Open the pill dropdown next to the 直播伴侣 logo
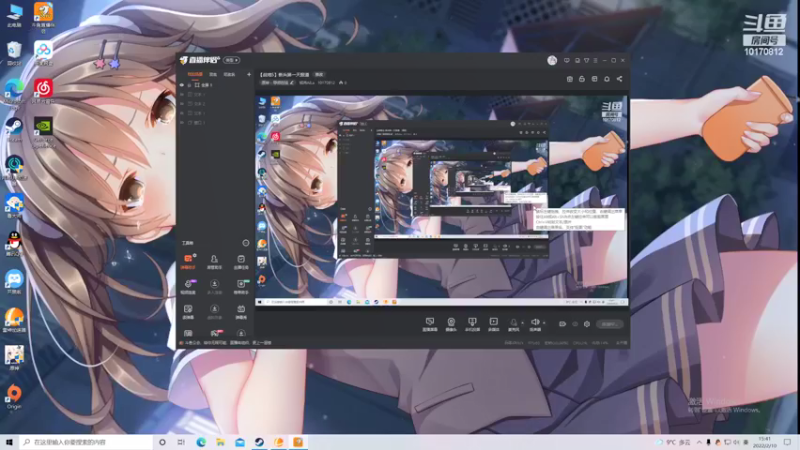Viewport: 800px width, 450px height. click(x=232, y=60)
